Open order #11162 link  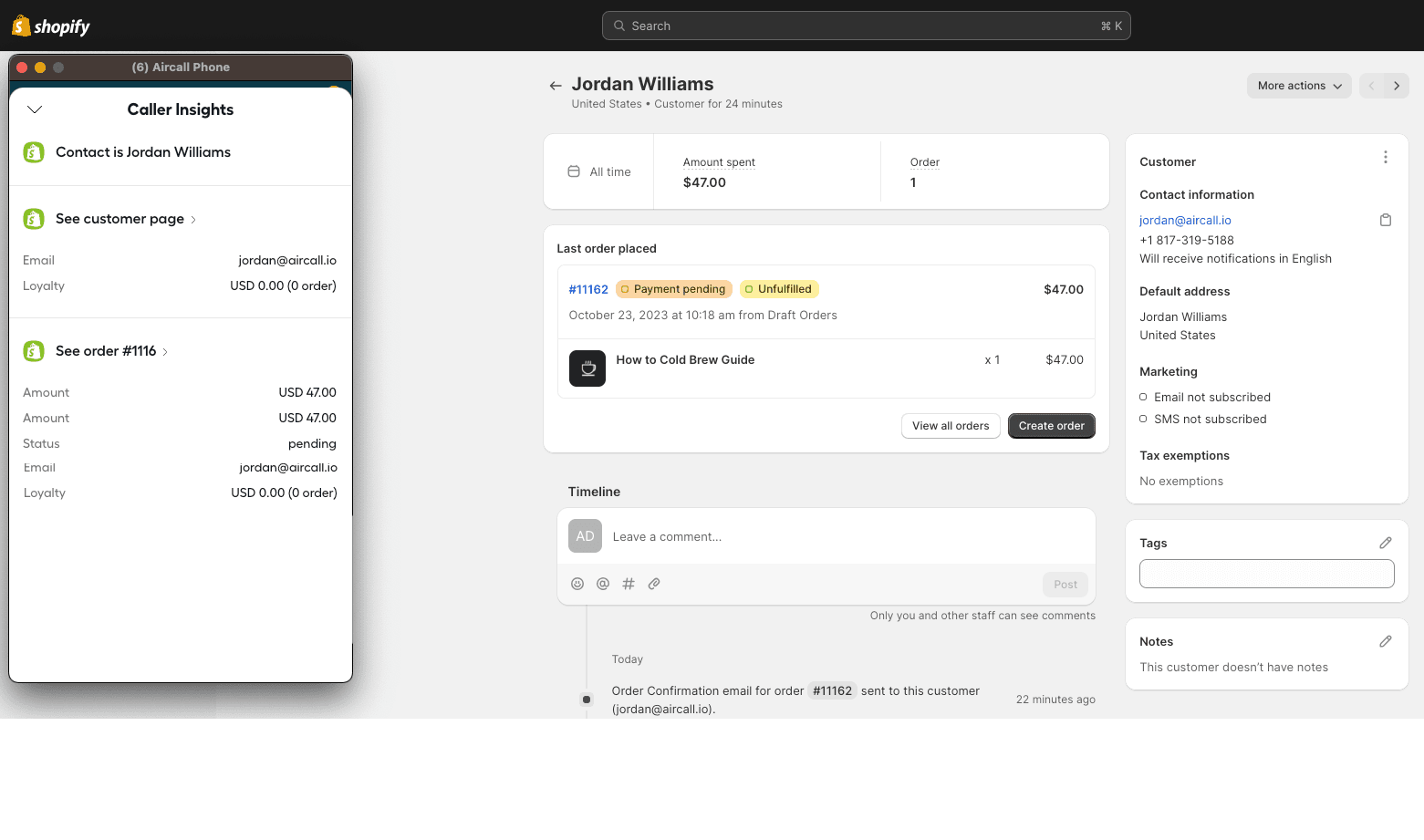[588, 289]
